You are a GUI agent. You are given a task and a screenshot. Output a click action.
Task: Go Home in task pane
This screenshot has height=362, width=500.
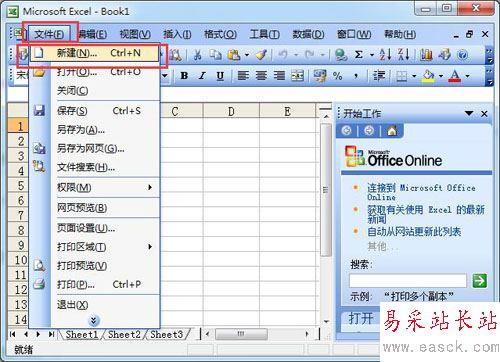[392, 131]
